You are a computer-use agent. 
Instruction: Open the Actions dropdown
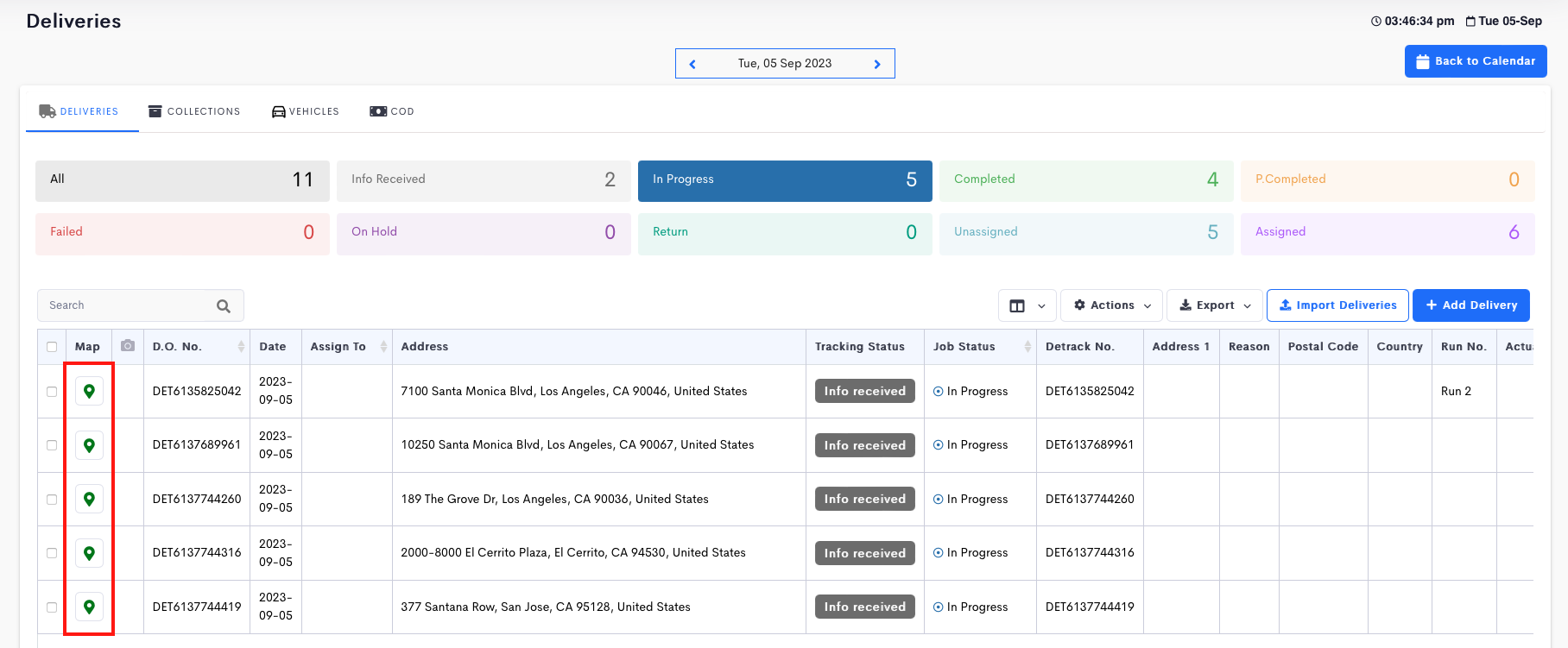click(x=1111, y=305)
